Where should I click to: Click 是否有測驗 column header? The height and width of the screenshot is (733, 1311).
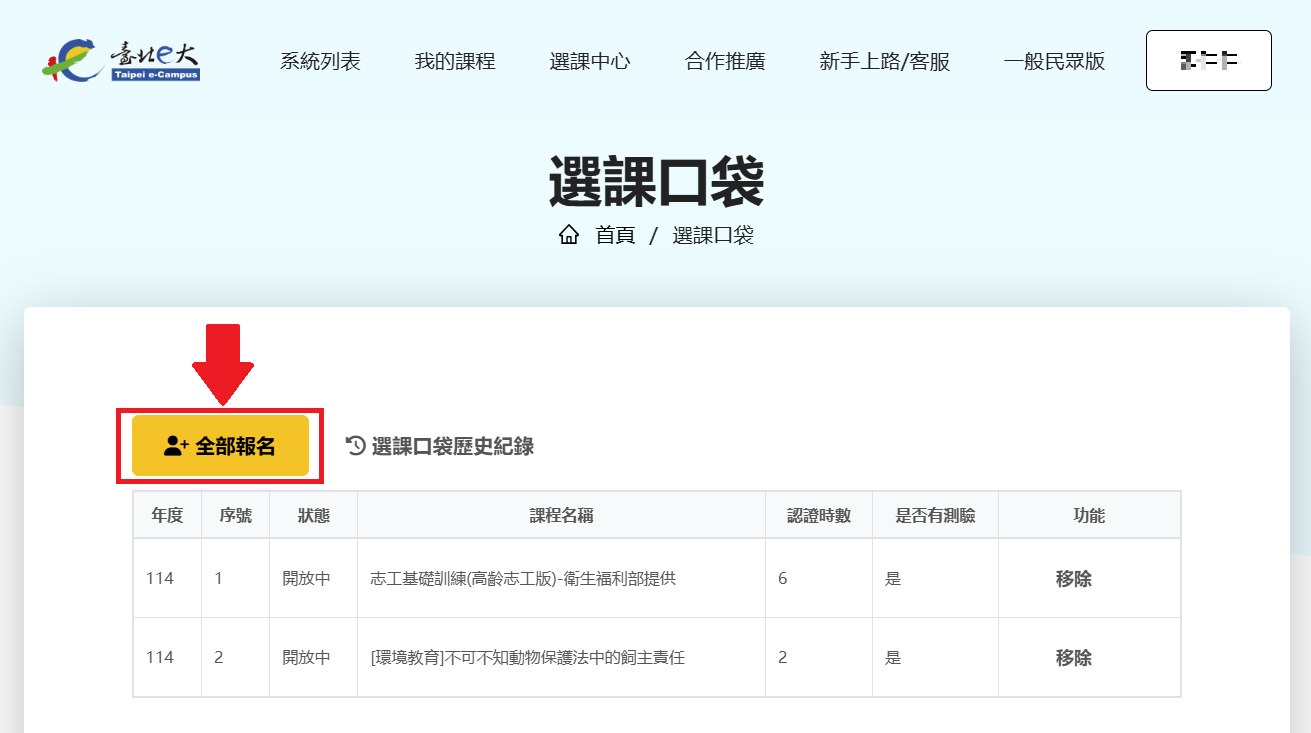tap(935, 515)
